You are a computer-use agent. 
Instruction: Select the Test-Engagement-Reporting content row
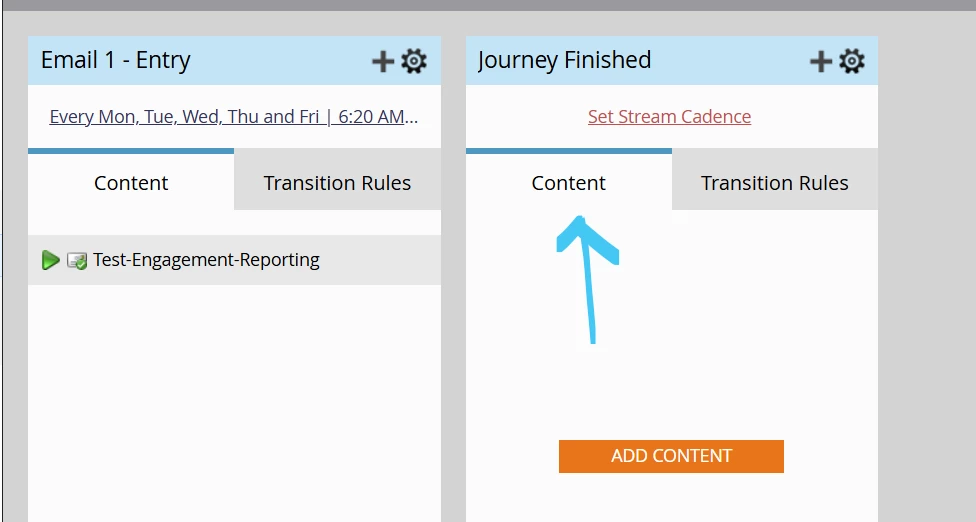pyautogui.click(x=234, y=260)
